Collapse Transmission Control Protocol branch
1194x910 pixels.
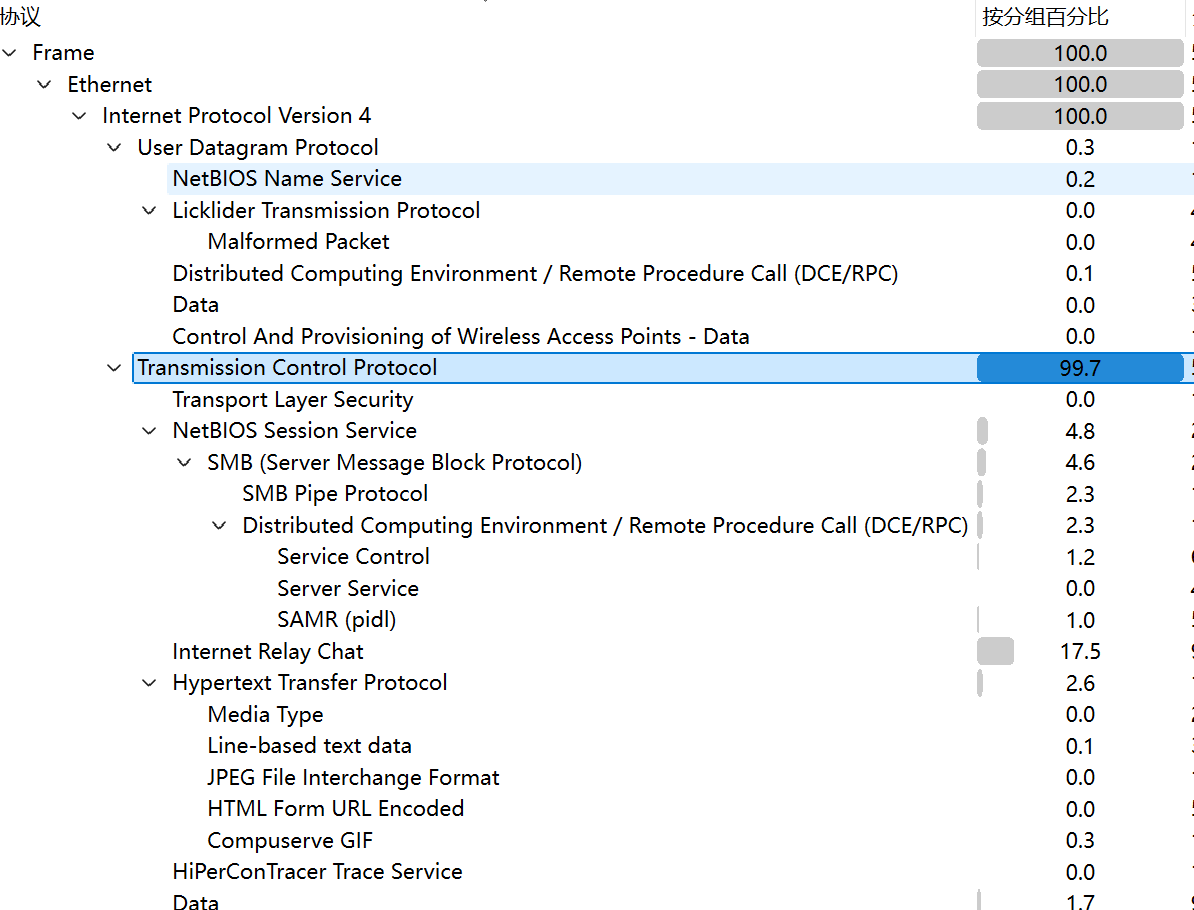coord(114,368)
